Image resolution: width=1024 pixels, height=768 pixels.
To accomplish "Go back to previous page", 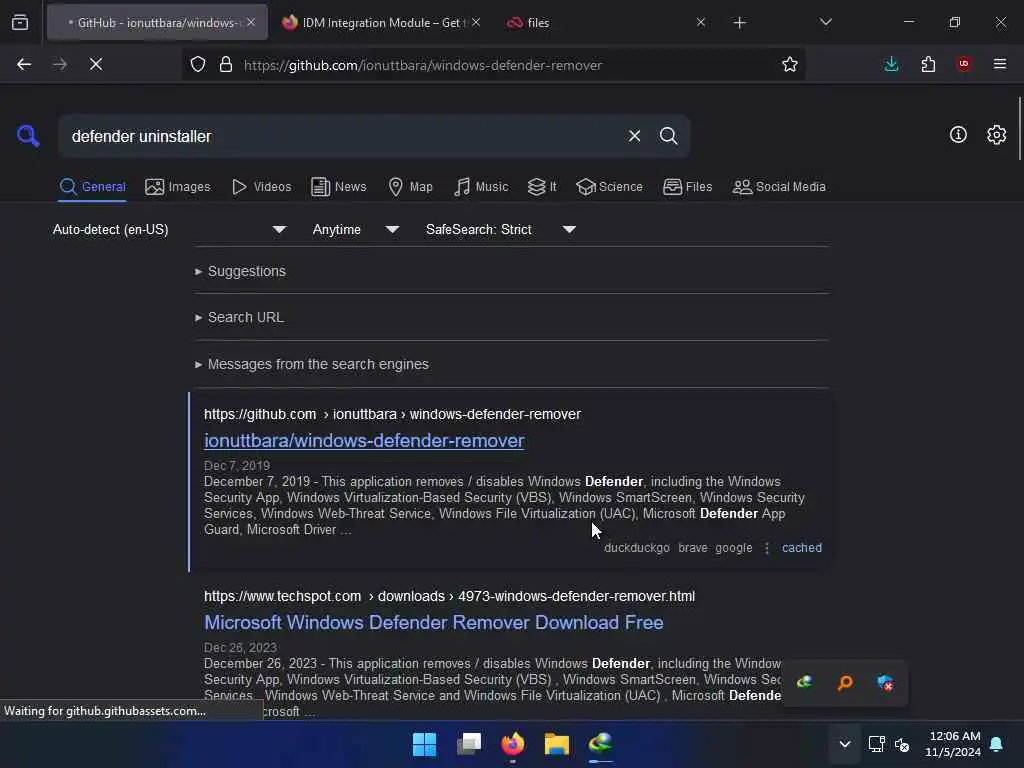I will [x=24, y=64].
